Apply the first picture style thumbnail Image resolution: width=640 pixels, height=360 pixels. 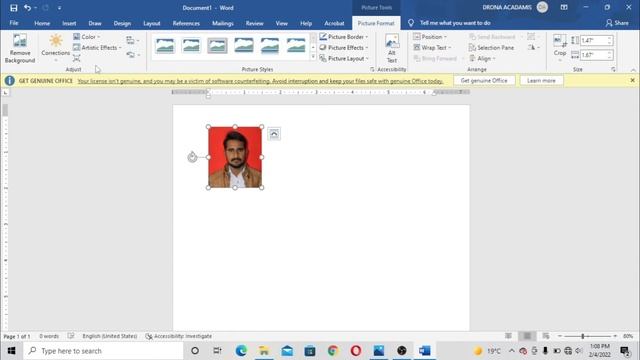point(165,45)
